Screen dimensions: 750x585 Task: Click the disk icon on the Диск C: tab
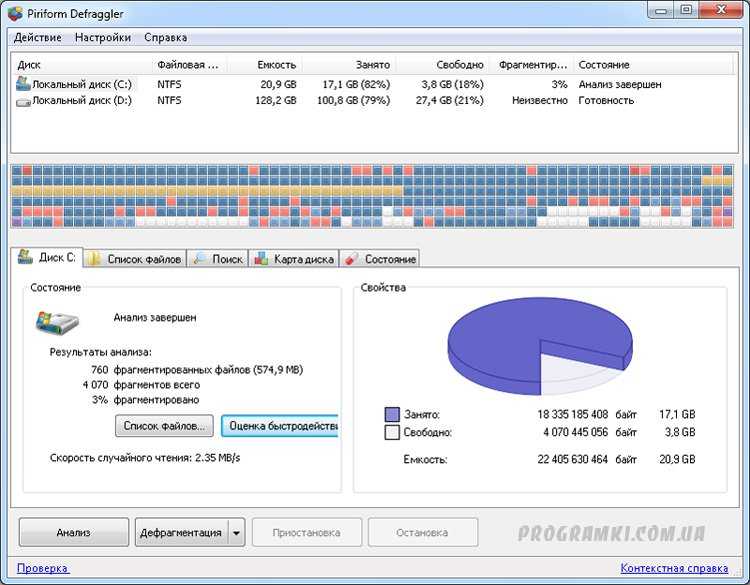25,257
